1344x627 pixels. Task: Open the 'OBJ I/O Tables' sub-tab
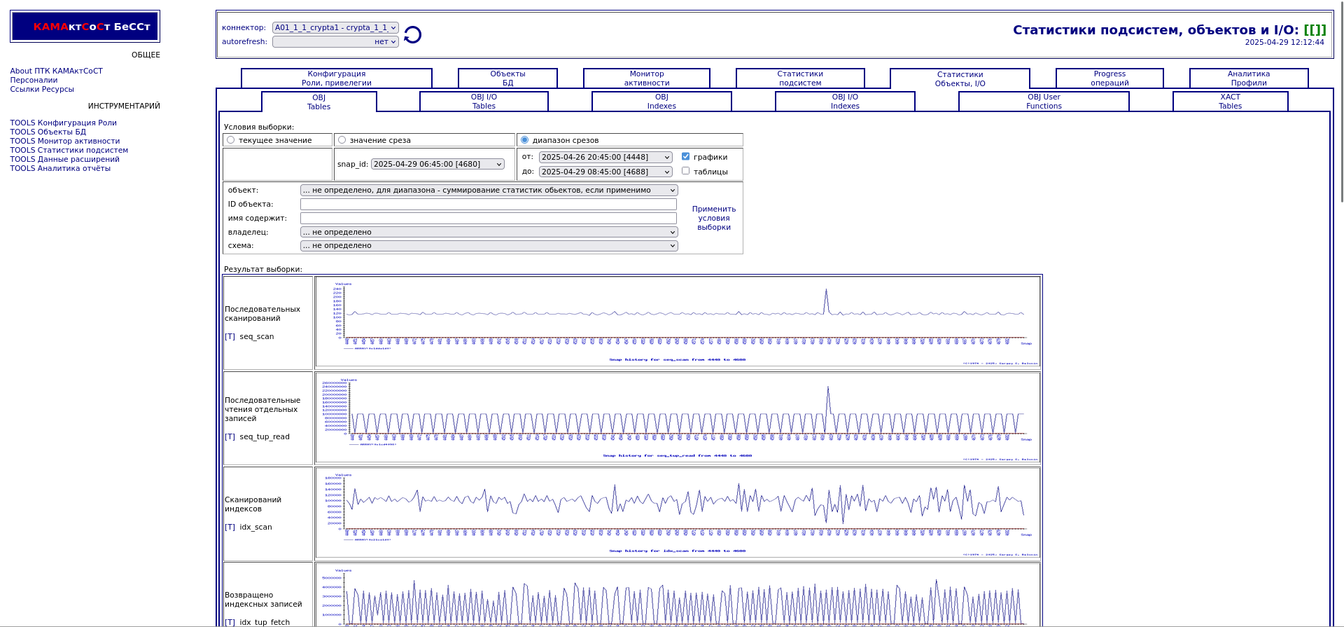point(483,101)
